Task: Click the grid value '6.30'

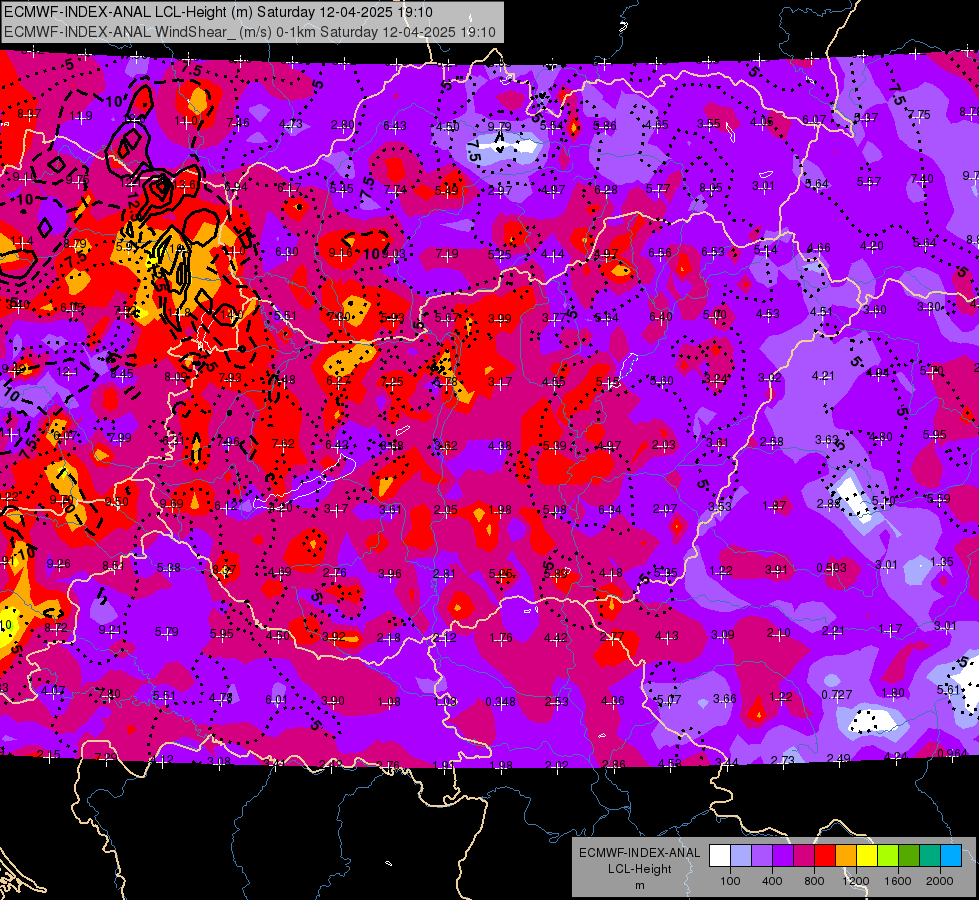Action: click(x=287, y=252)
